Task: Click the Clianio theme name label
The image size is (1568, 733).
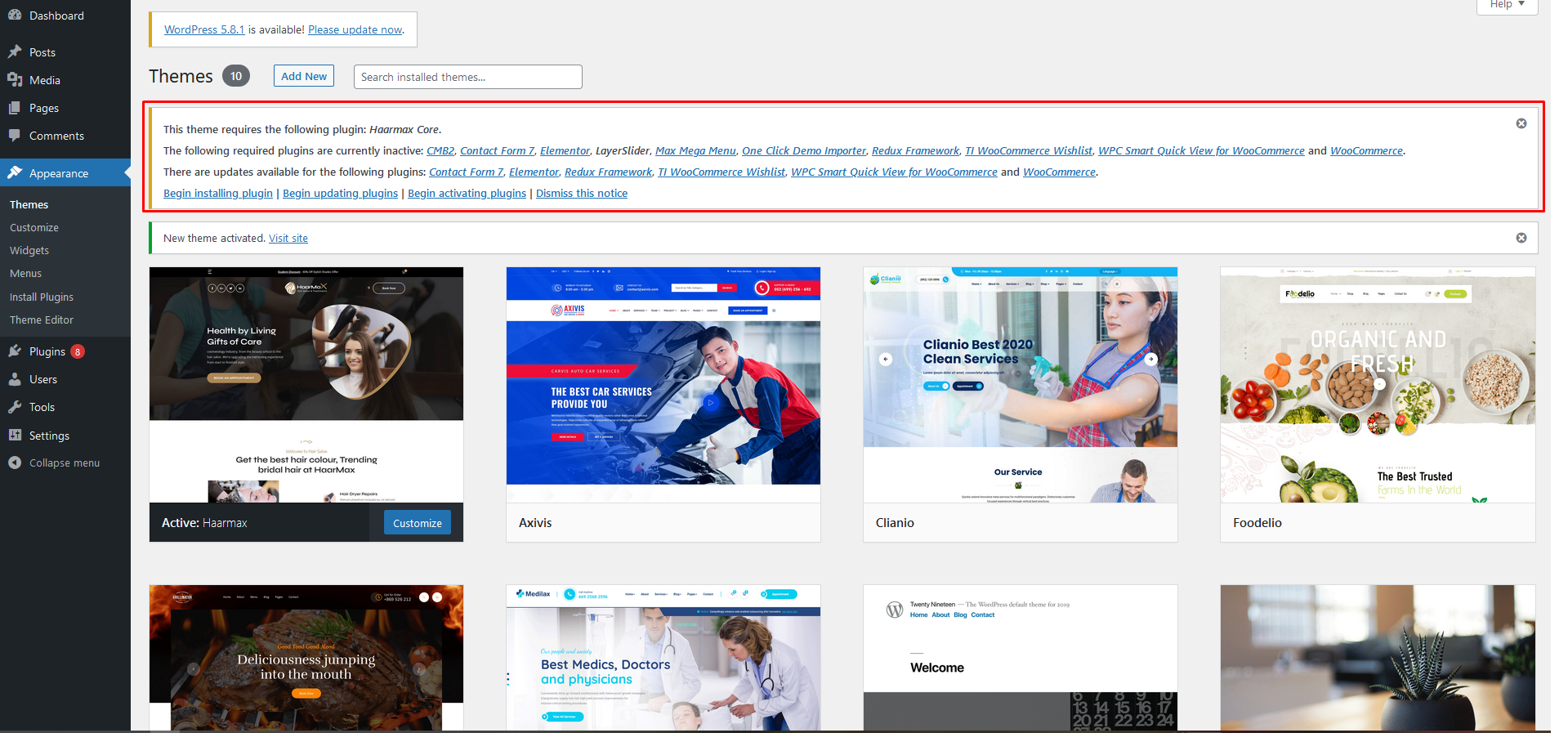Action: [895, 523]
